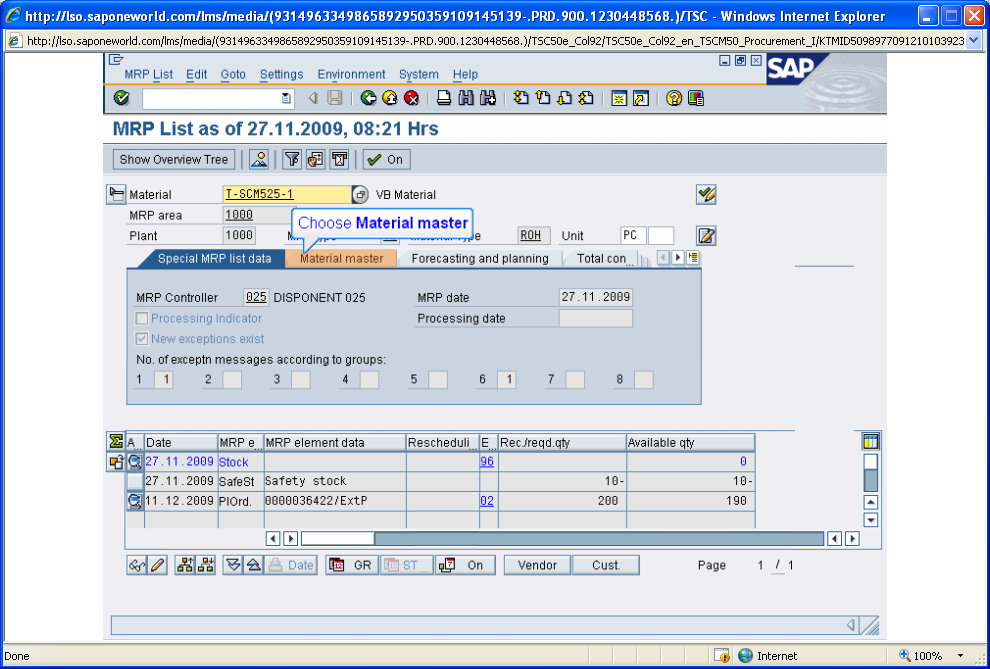
Task: Click the collapse header icon beside Material
Action: (x=116, y=194)
